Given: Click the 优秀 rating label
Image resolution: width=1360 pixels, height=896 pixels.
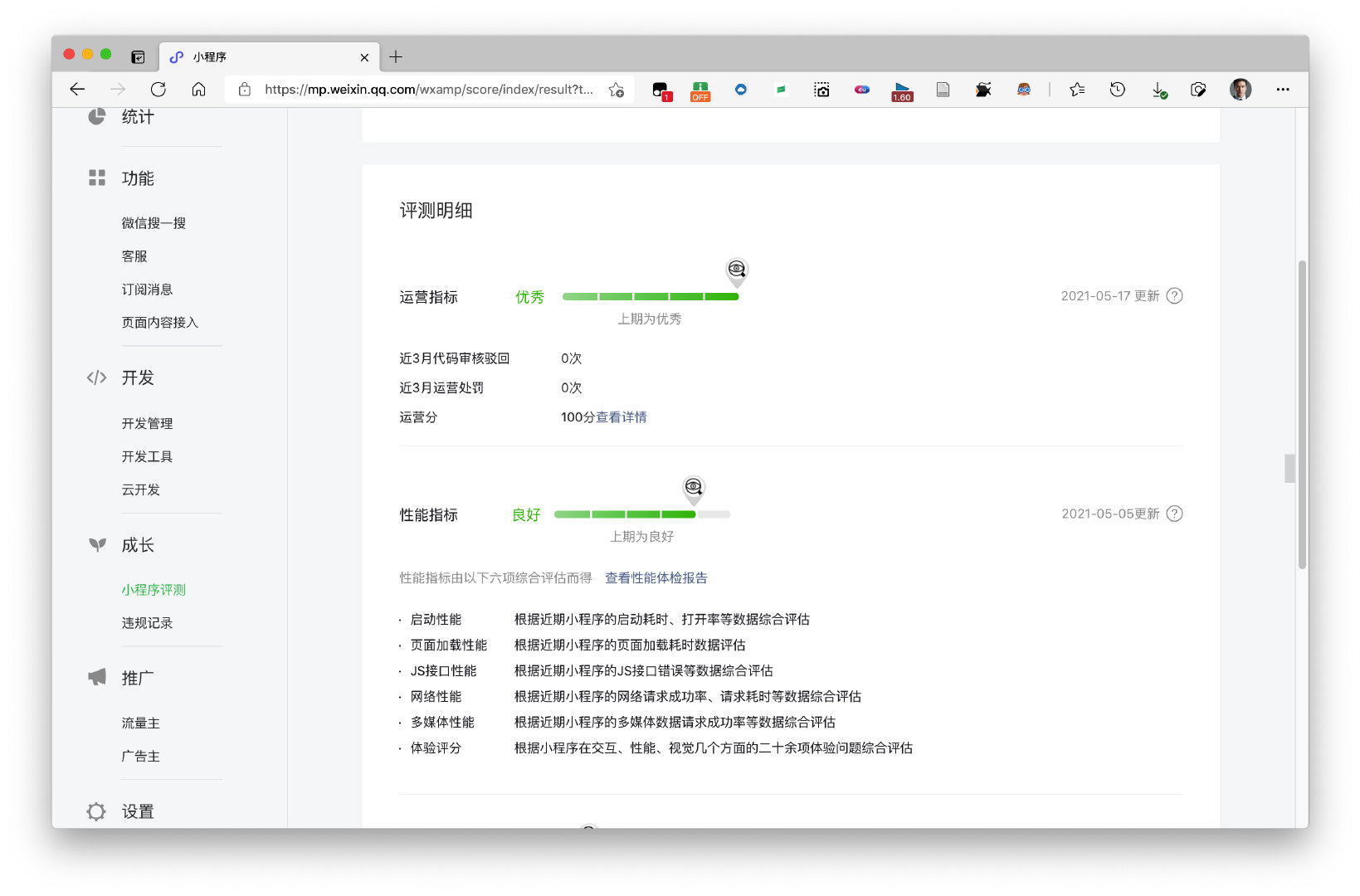Looking at the screenshot, I should tap(529, 297).
